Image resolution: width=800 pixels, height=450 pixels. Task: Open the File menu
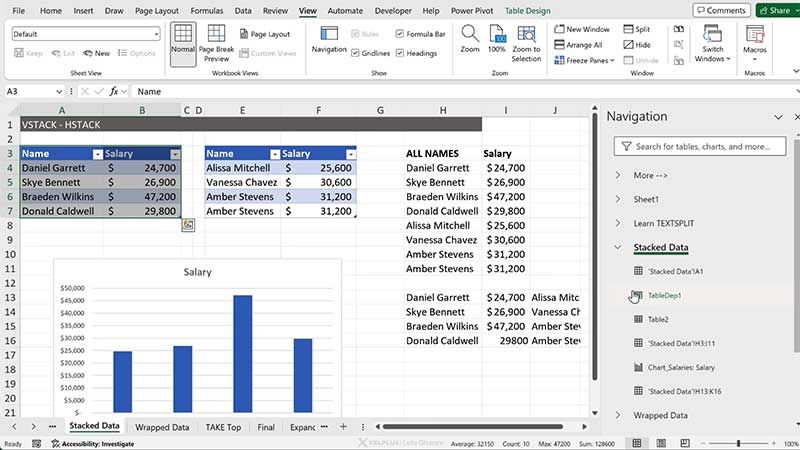18,10
